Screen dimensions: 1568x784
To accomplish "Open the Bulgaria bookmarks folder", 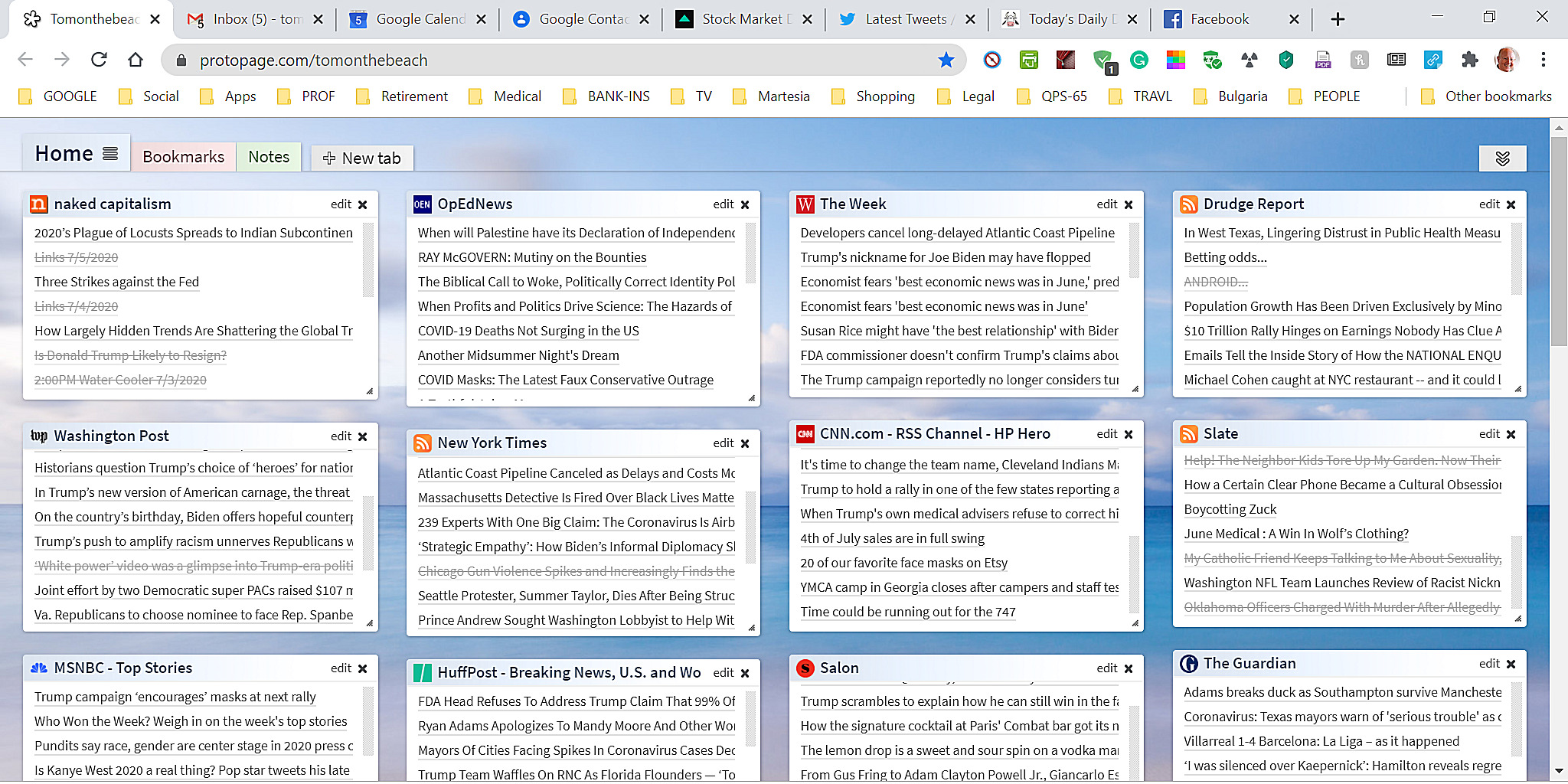I will (x=1231, y=96).
